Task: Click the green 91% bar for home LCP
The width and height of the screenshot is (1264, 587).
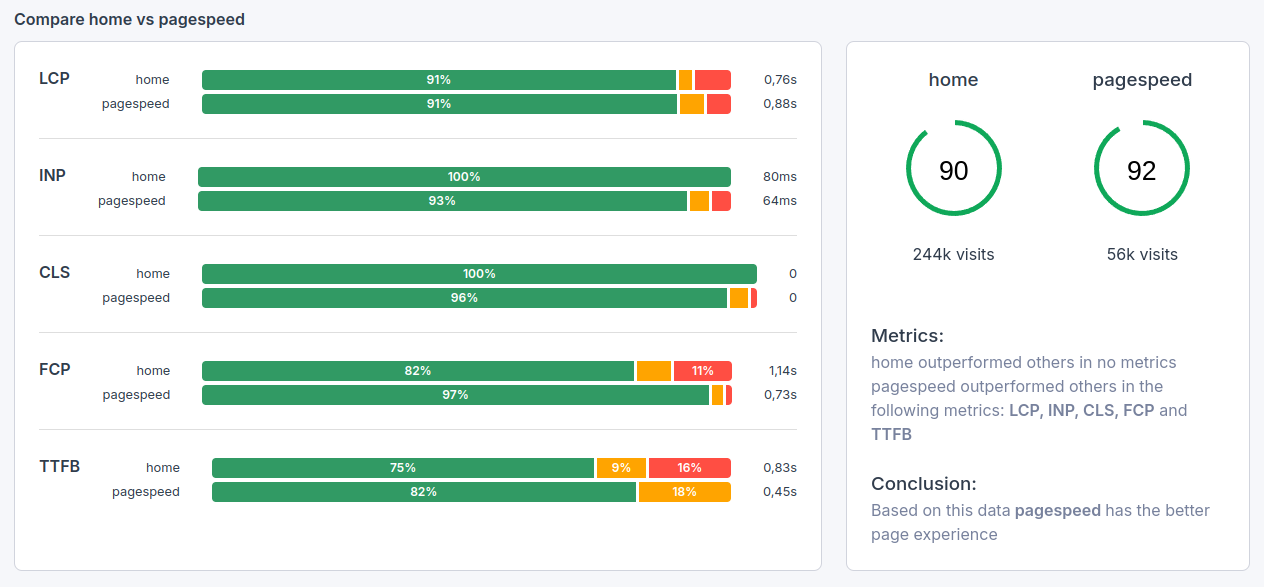Action: point(438,79)
